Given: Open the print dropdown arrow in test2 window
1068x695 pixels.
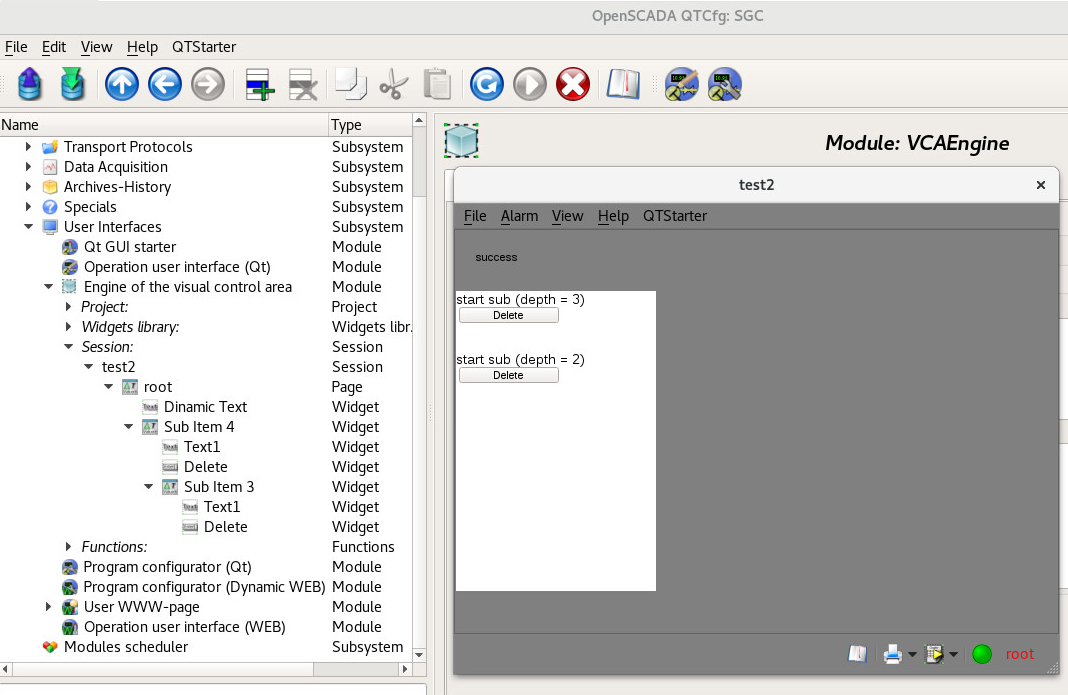Looking at the screenshot, I should pos(912,656).
